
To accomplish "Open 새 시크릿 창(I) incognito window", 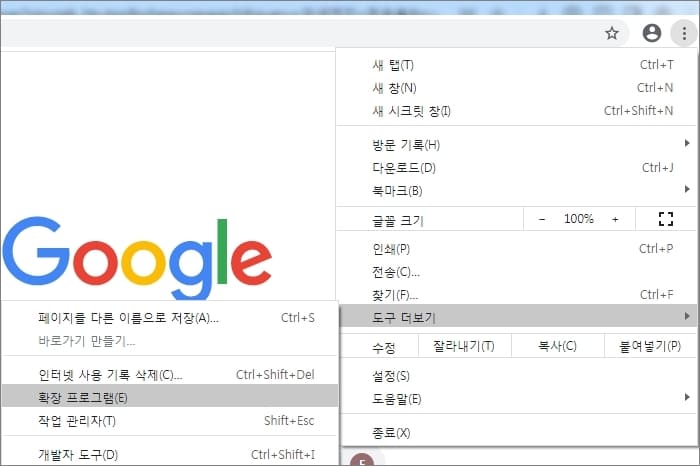I will 517,111.
